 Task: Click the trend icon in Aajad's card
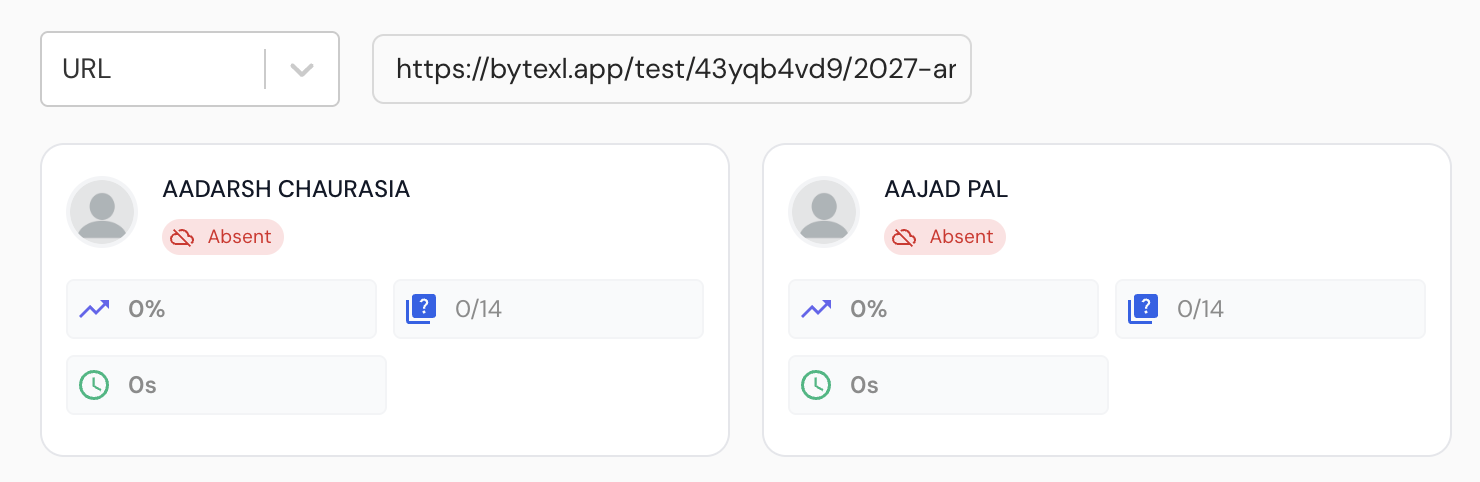[816, 309]
